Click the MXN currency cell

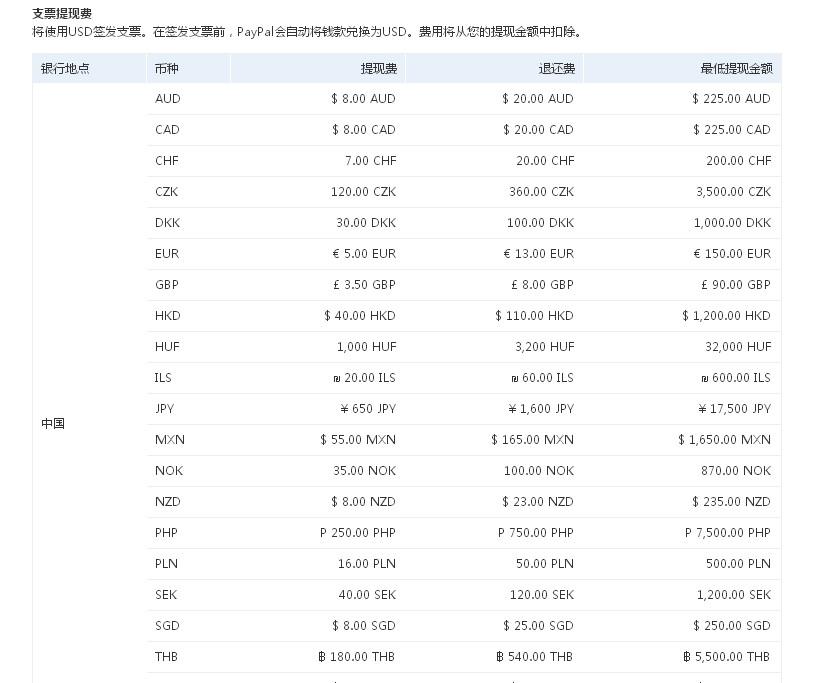pos(170,439)
